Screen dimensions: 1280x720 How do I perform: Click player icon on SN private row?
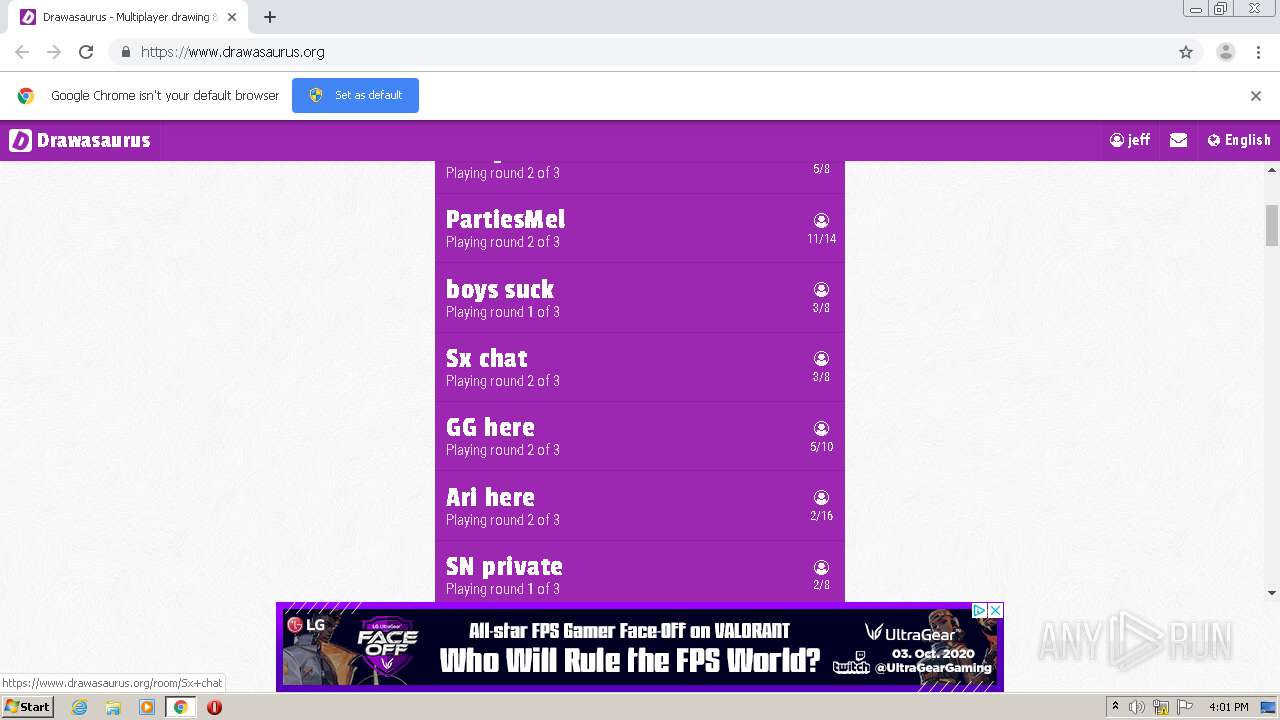coord(821,567)
